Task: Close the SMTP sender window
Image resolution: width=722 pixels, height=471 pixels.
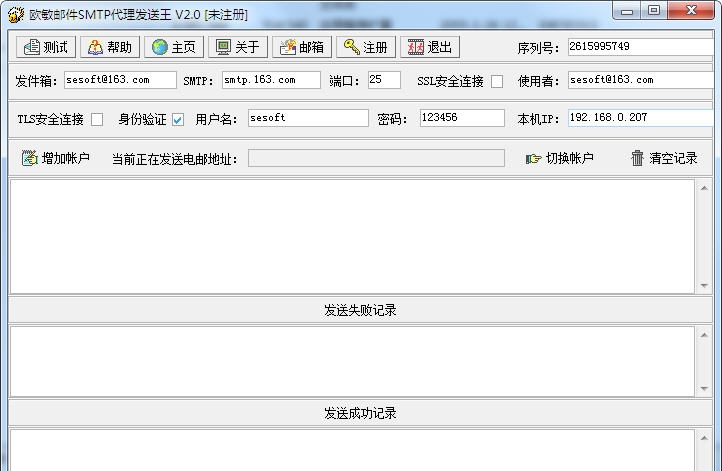Action: click(x=691, y=11)
